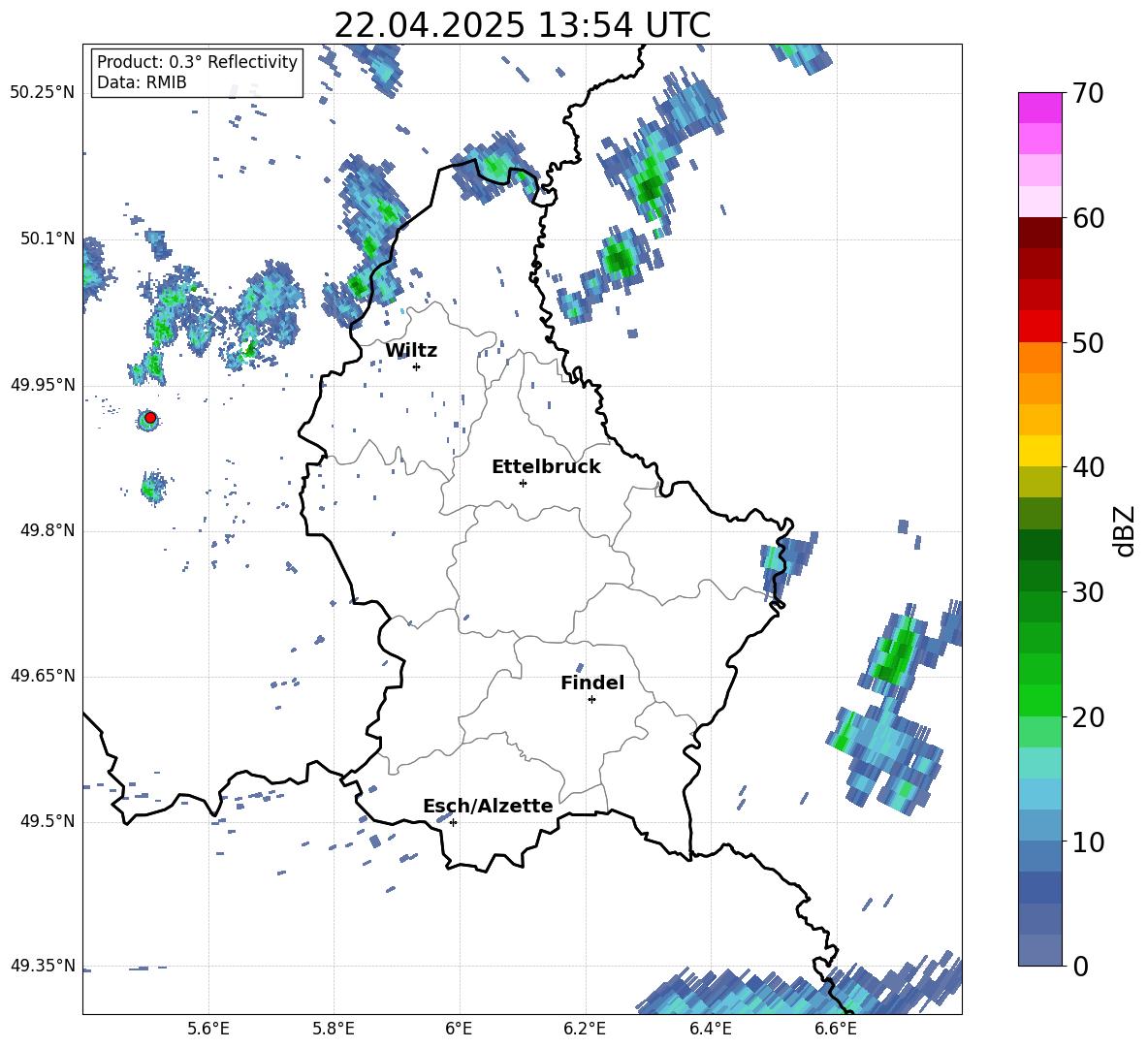Click the 0 colorbar tick label

pyautogui.click(x=1080, y=966)
